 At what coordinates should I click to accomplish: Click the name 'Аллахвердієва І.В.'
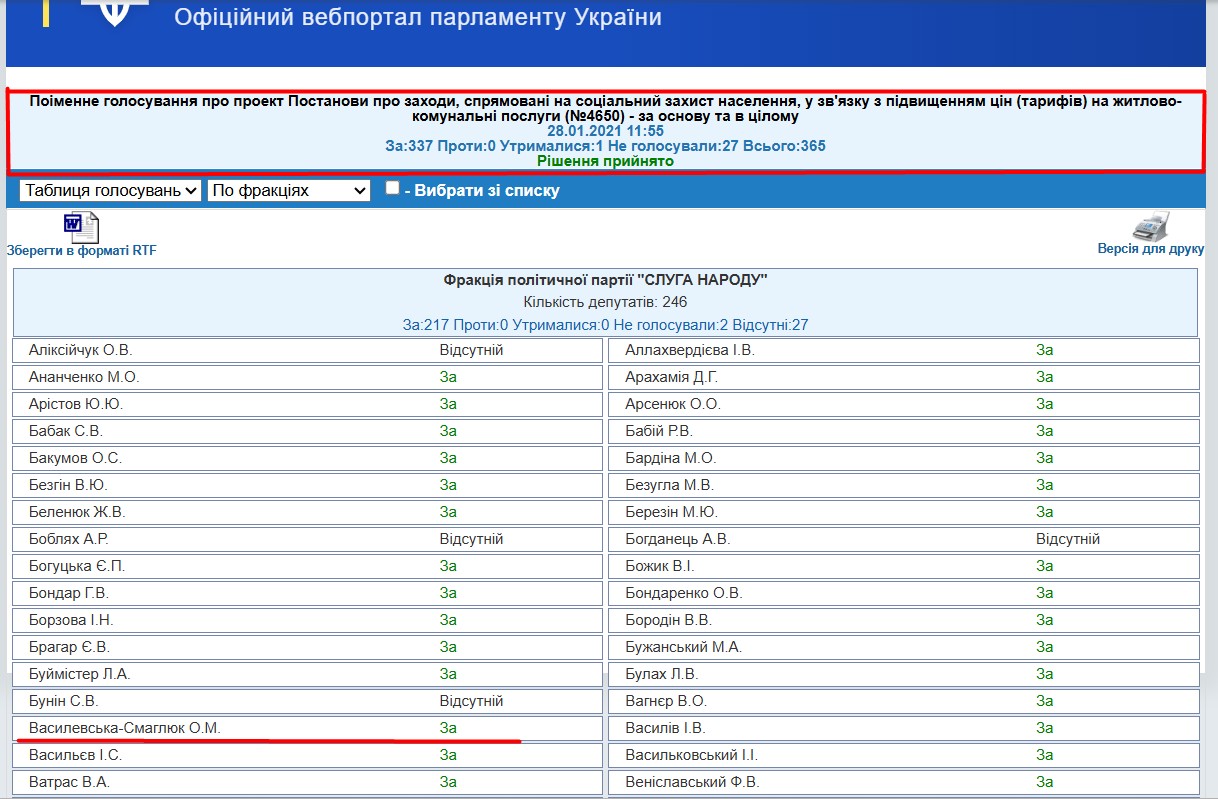690,350
